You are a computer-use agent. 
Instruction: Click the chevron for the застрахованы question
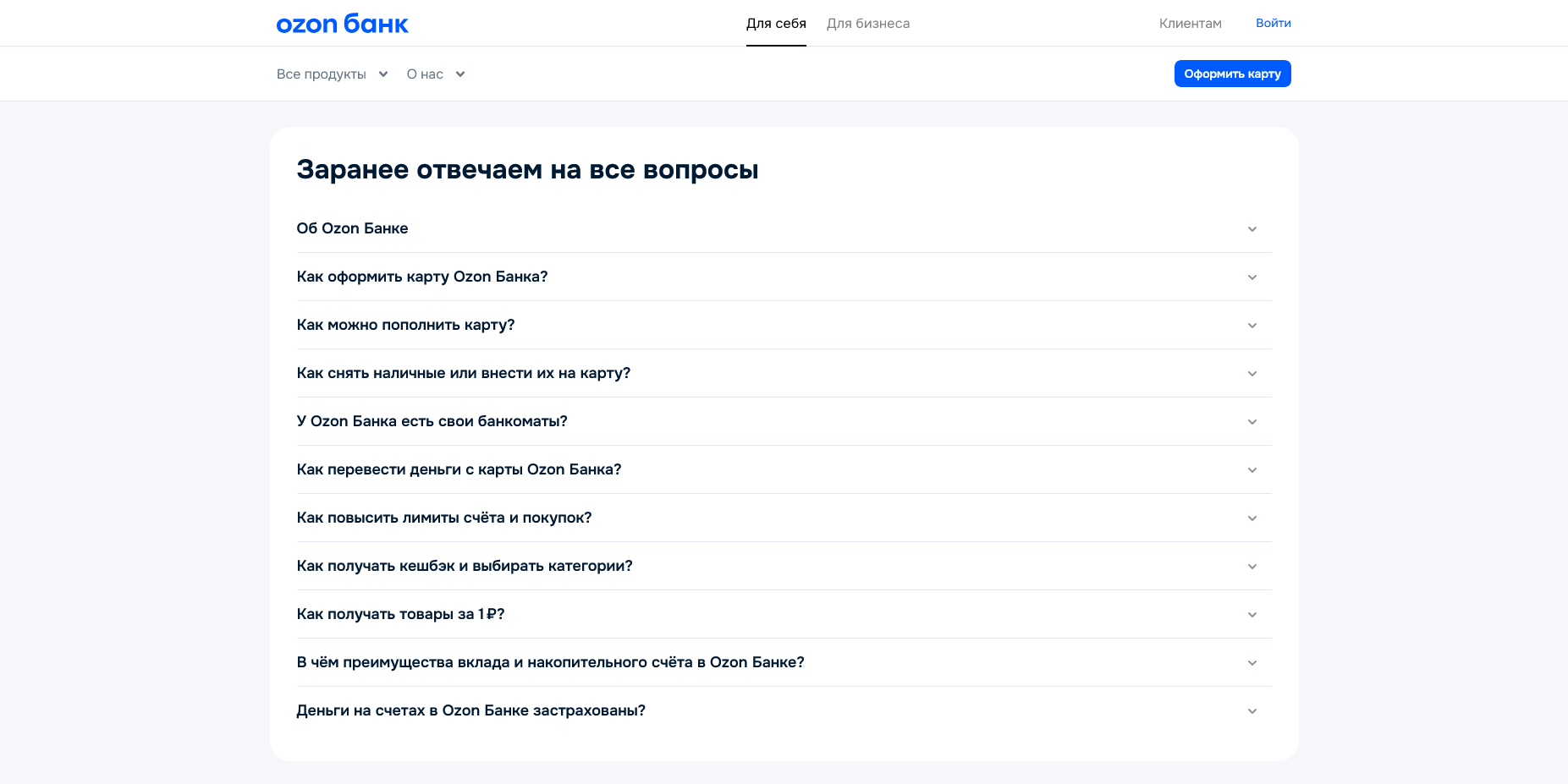click(x=1252, y=711)
